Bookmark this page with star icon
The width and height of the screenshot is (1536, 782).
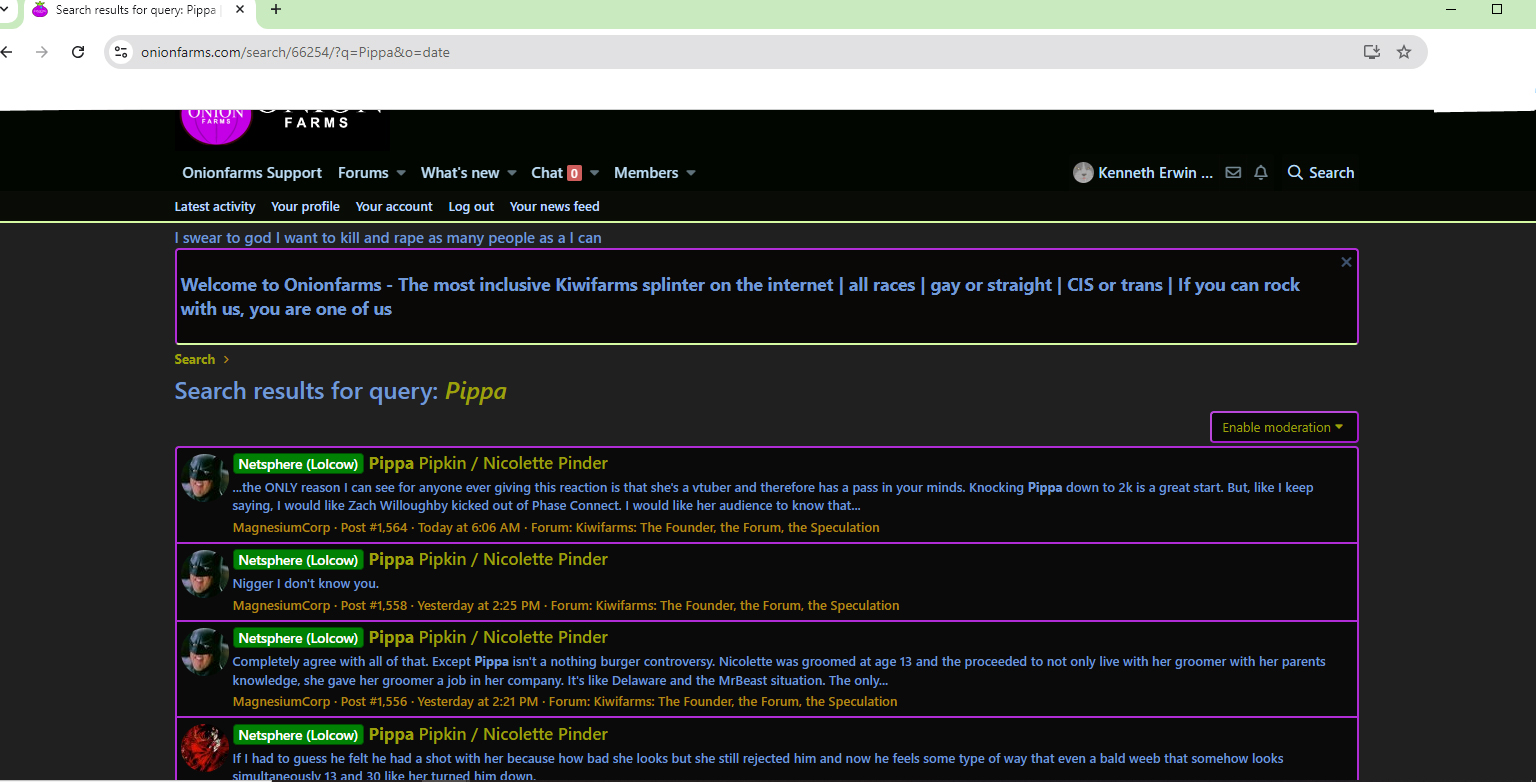point(1404,52)
